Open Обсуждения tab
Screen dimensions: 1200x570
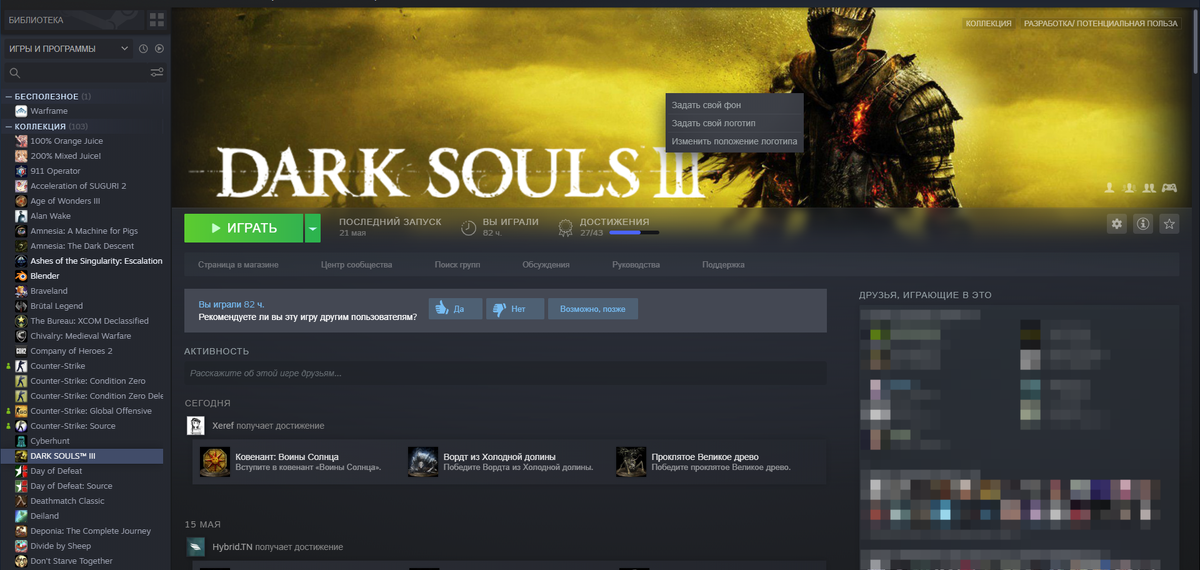pos(546,265)
